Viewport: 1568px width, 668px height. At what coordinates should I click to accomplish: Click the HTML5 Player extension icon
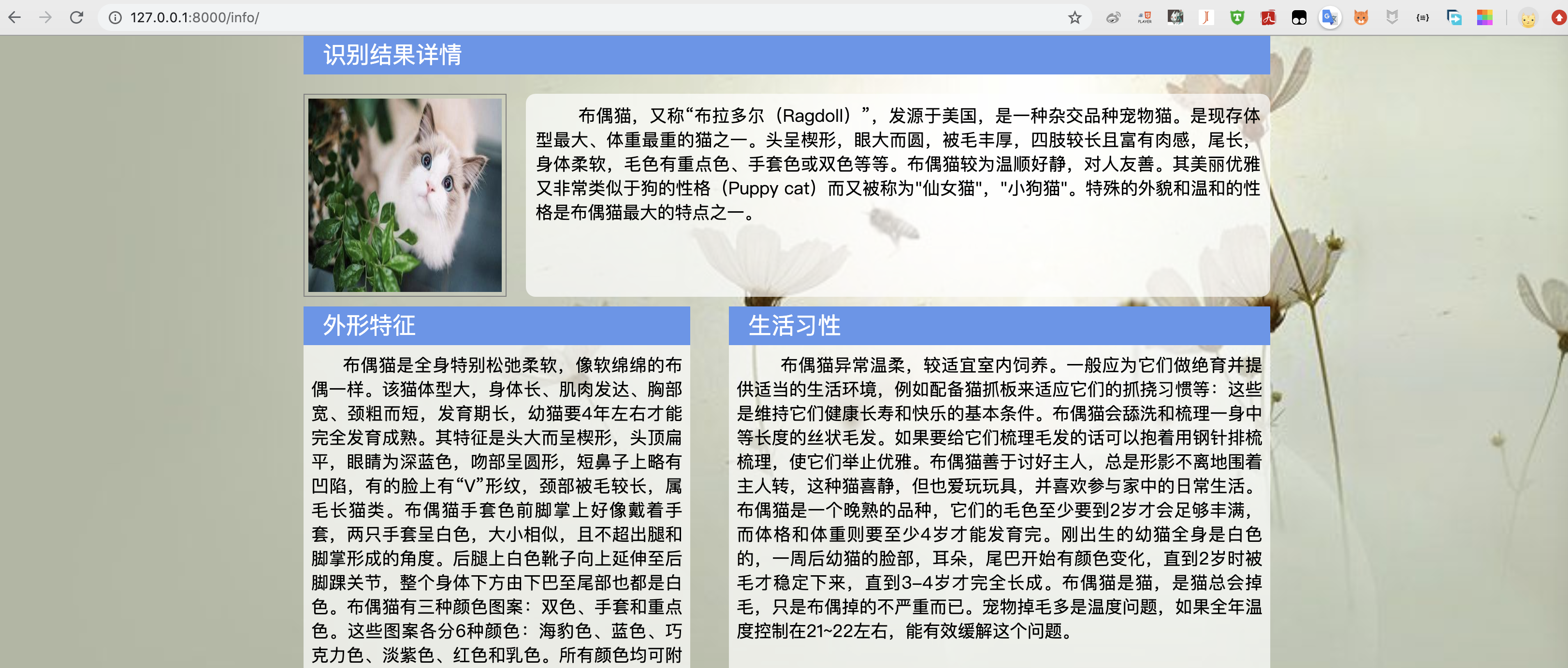[x=1145, y=18]
